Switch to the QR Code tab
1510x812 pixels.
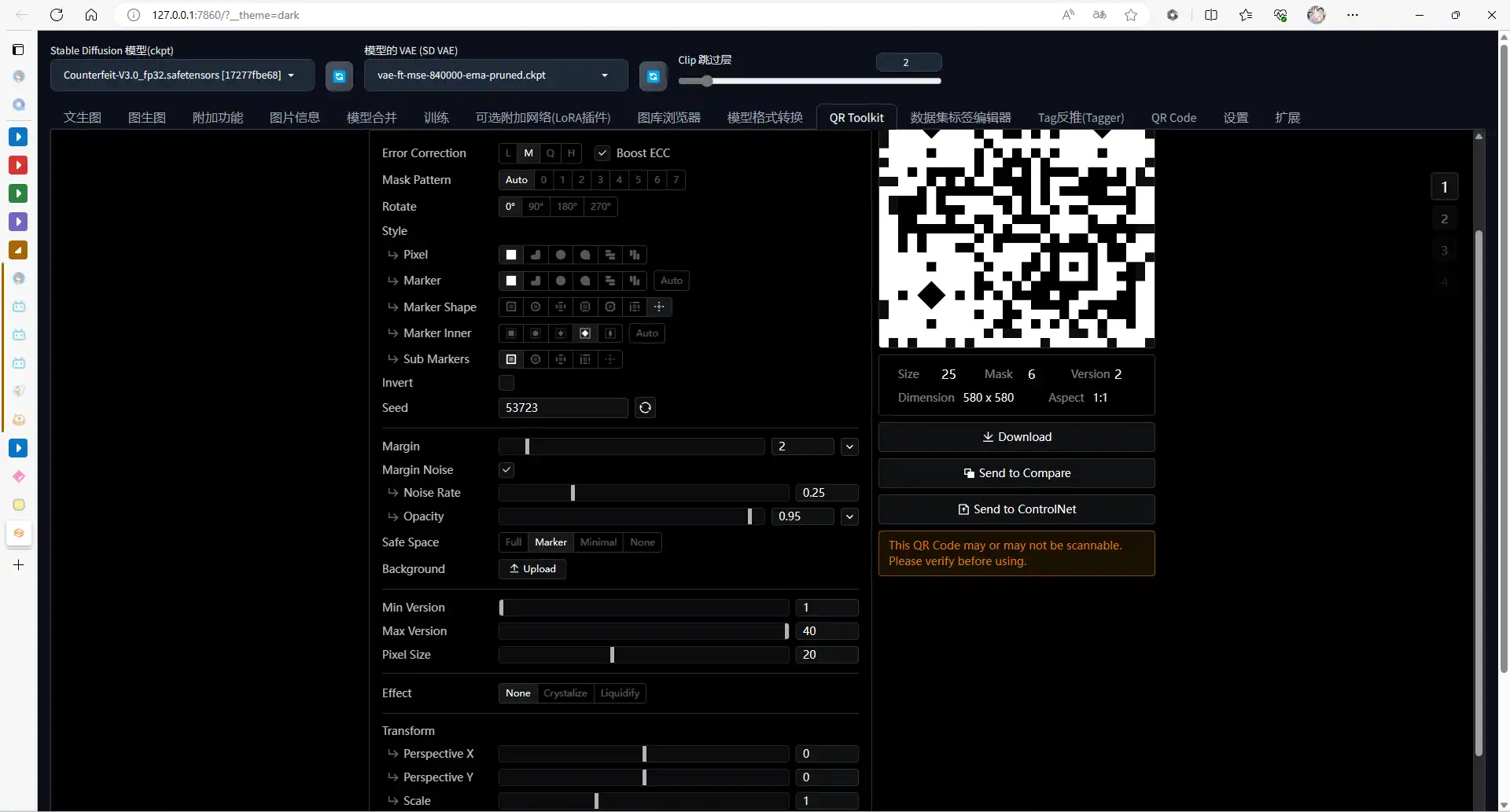pyautogui.click(x=1173, y=118)
